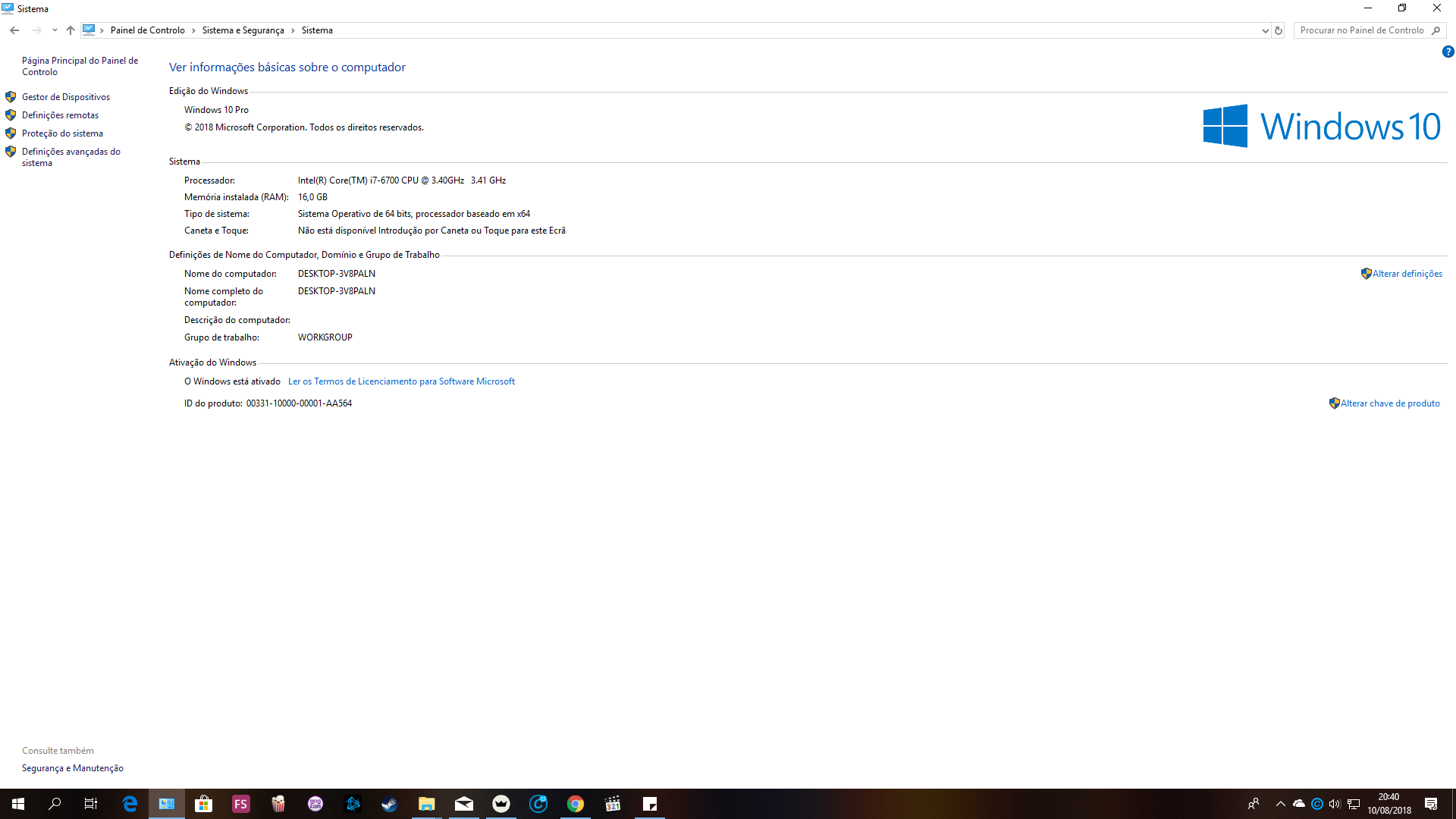The image size is (1456, 819).
Task: Click blue C circle tray icon
Action: coord(1317,804)
